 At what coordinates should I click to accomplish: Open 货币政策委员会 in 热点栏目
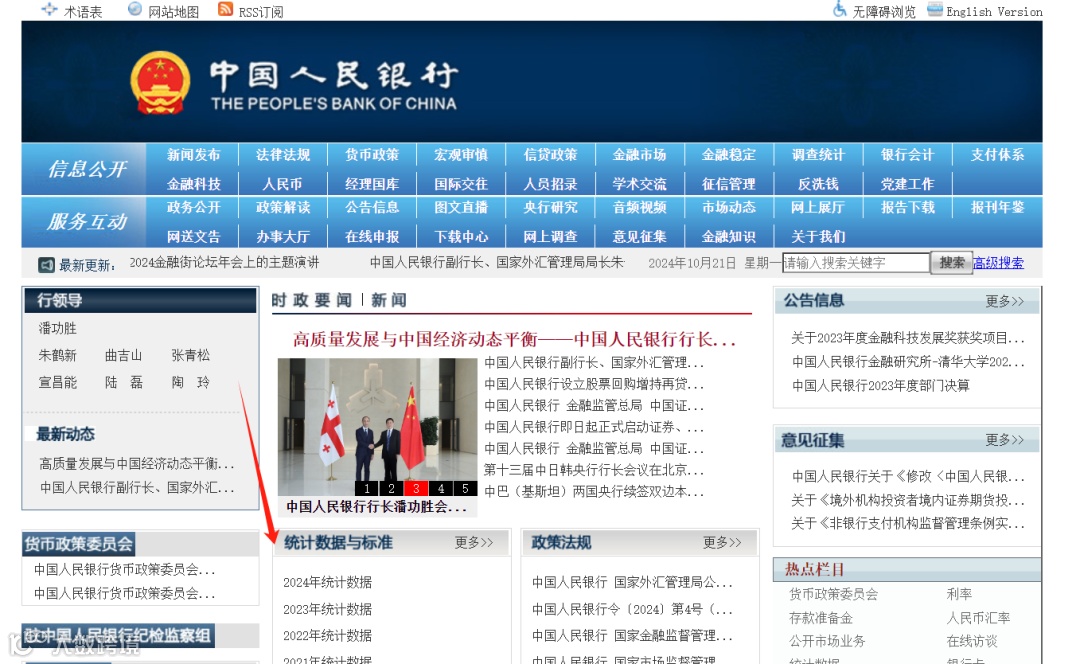(x=833, y=594)
